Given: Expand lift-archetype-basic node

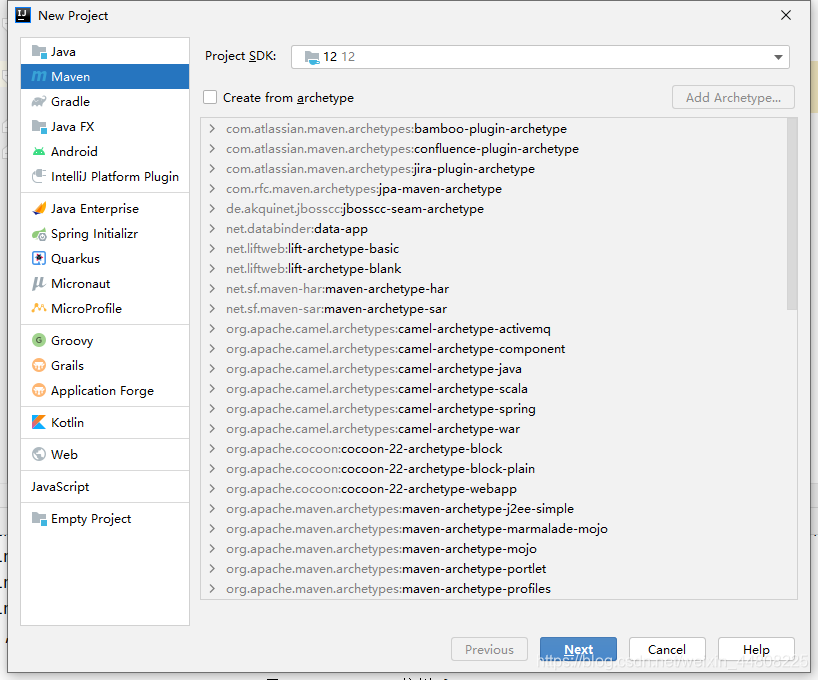Looking at the screenshot, I should coord(212,248).
